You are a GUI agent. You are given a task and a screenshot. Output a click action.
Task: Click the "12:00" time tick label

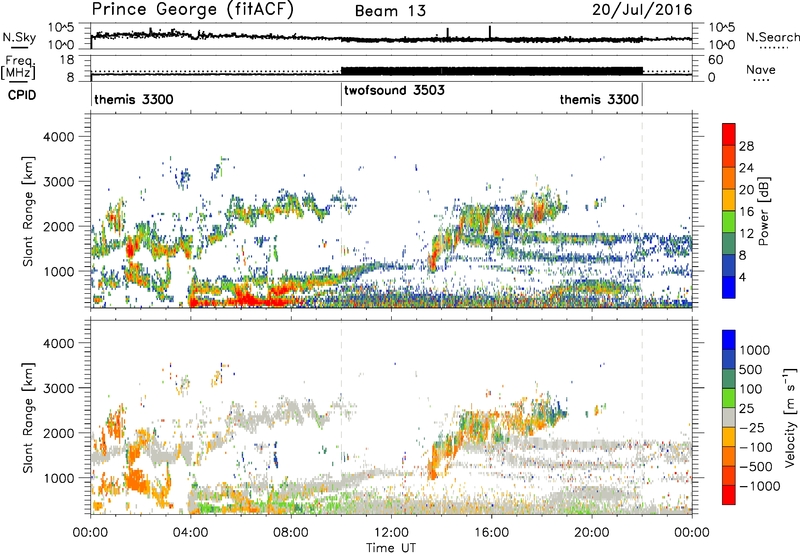click(x=391, y=533)
